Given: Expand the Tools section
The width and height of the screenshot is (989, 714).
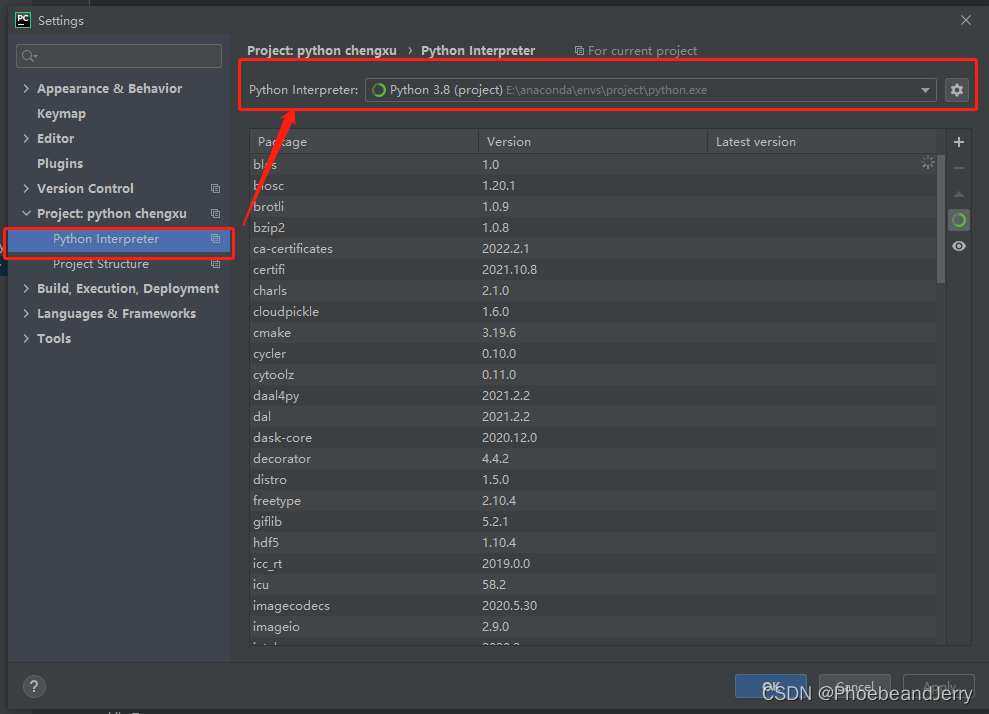Looking at the screenshot, I should [26, 338].
